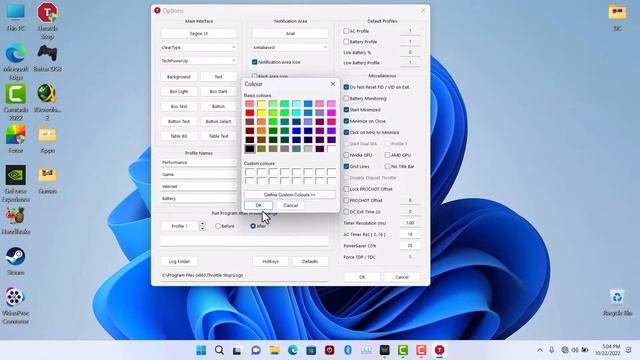Open the GeForce Experience desktop shortcut

(x=16, y=184)
